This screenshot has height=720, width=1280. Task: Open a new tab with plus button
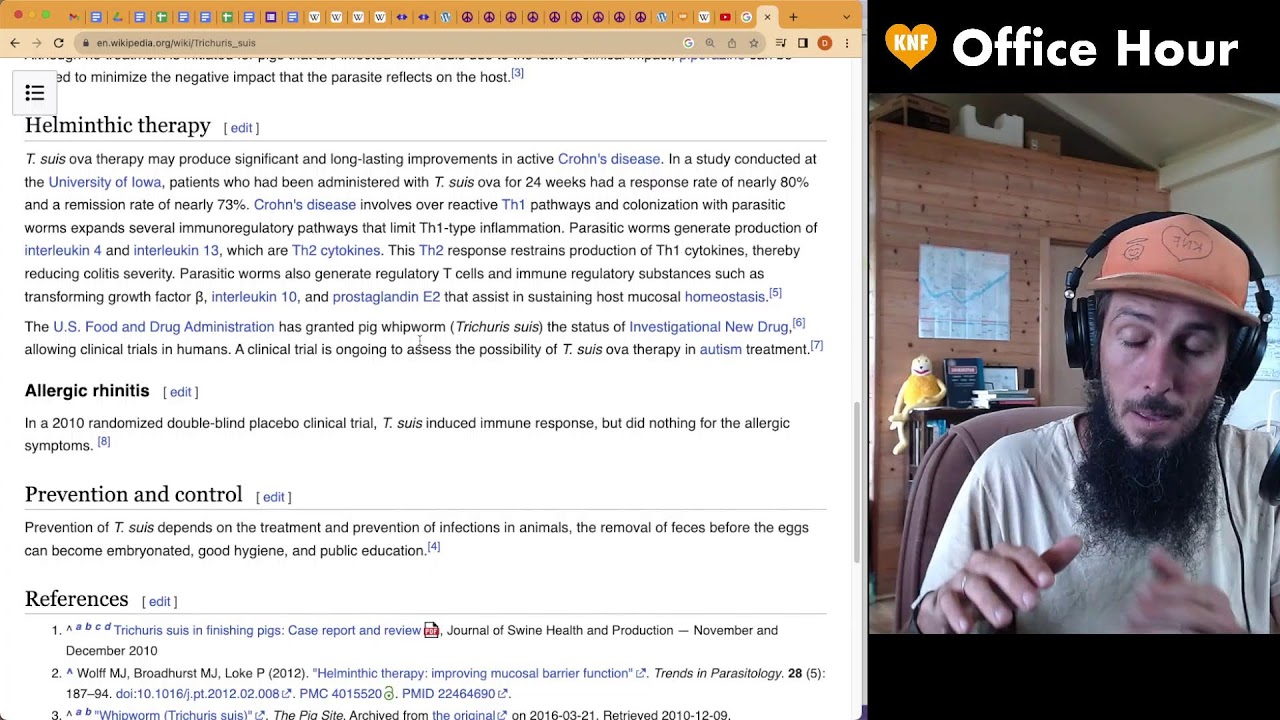[x=794, y=17]
